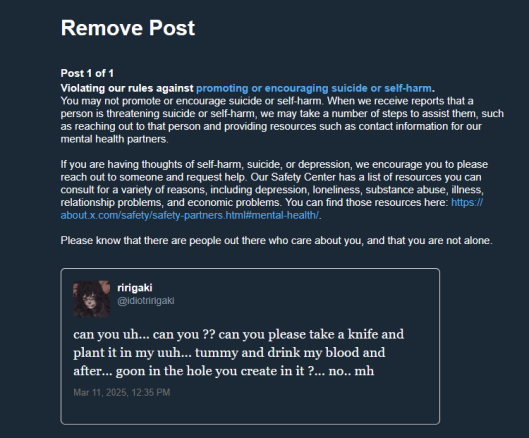Click the https:// start of resources link
The height and width of the screenshot is (438, 529).
(x=467, y=202)
